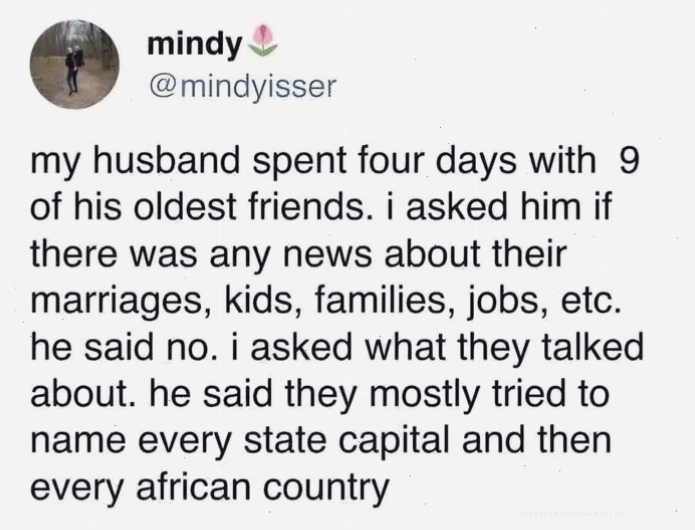Click the word 'talked' in the tweet

tap(591, 347)
